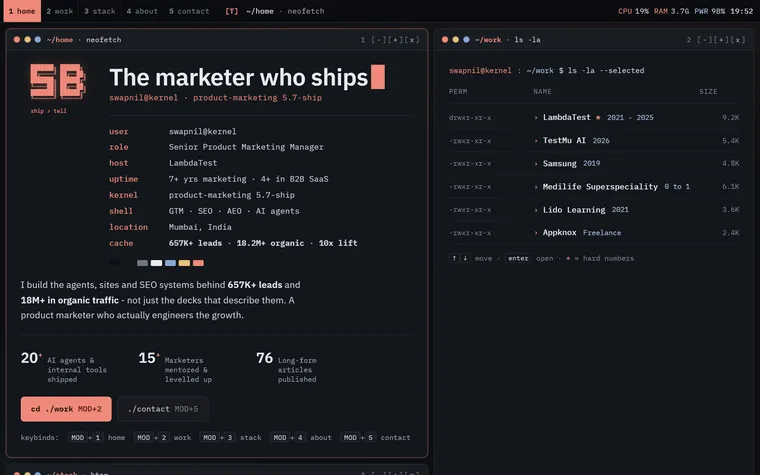
Task: Click the '15' marketers mentored stat
Action: point(149,358)
